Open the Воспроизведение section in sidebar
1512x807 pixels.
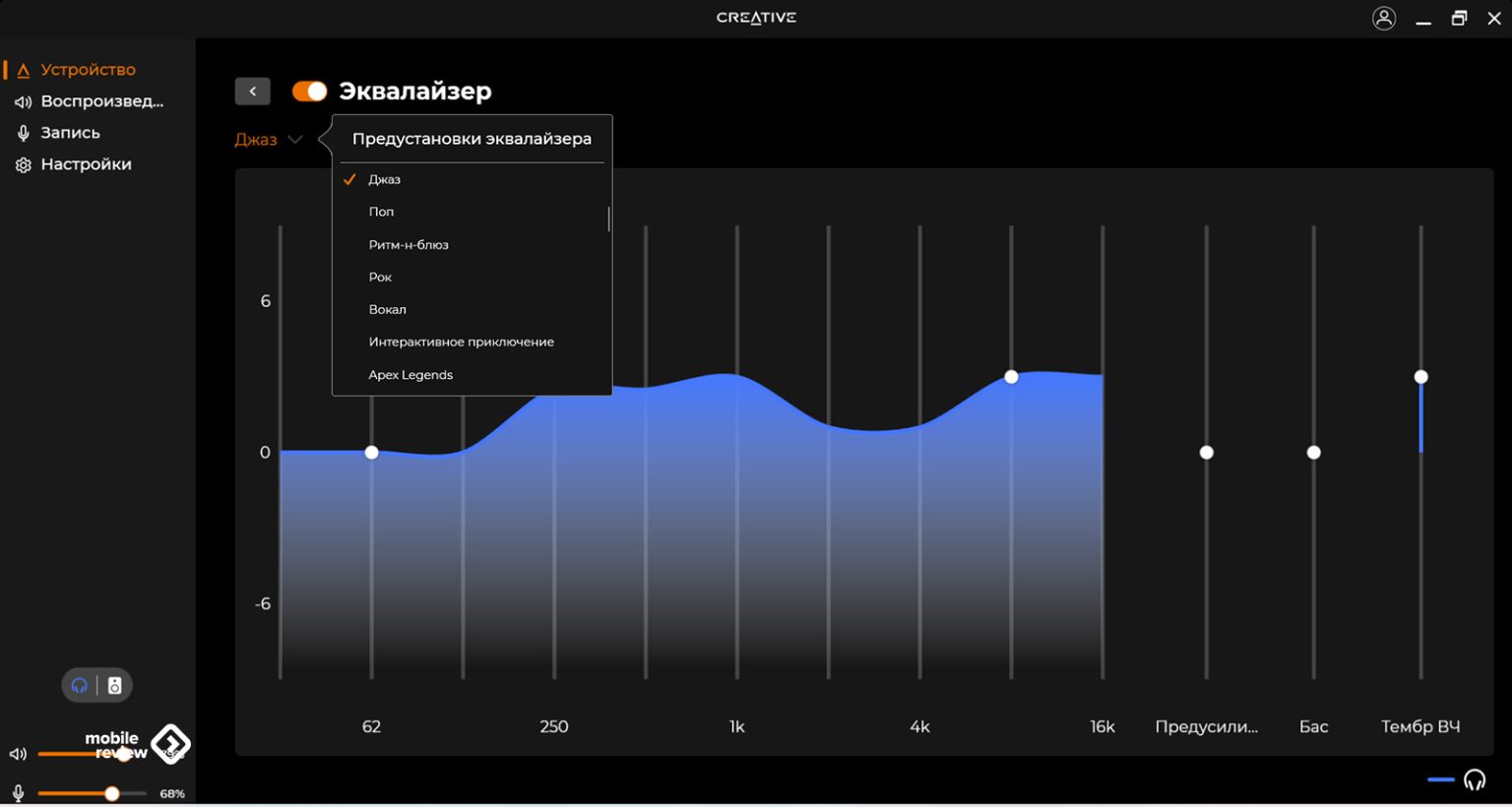click(x=101, y=101)
